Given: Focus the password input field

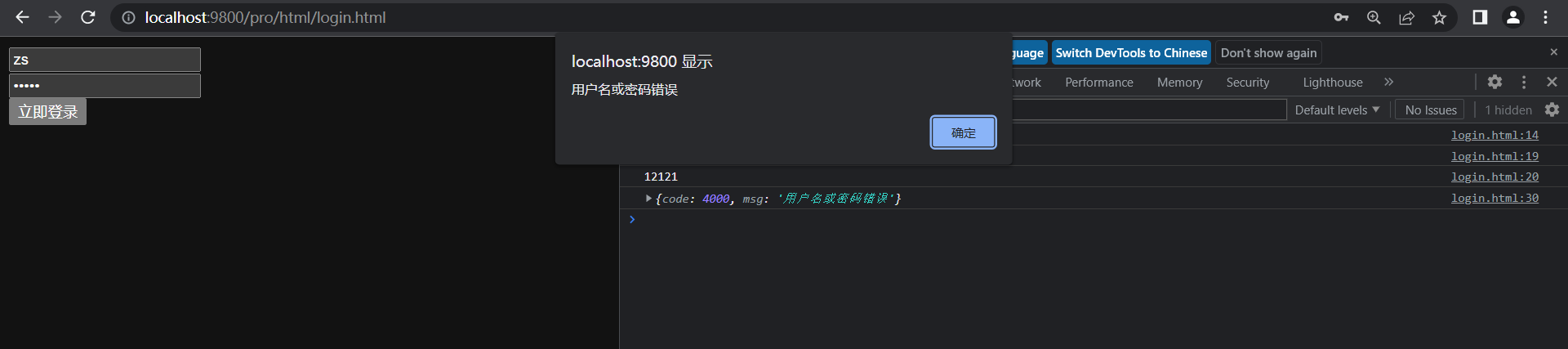Looking at the screenshot, I should coord(105,86).
